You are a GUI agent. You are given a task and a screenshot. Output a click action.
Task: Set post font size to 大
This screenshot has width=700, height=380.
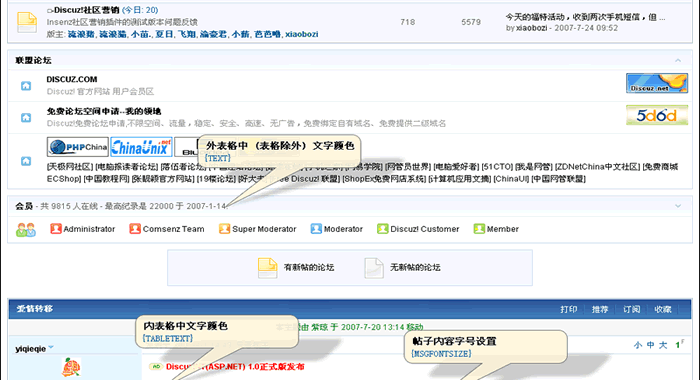[x=663, y=345]
